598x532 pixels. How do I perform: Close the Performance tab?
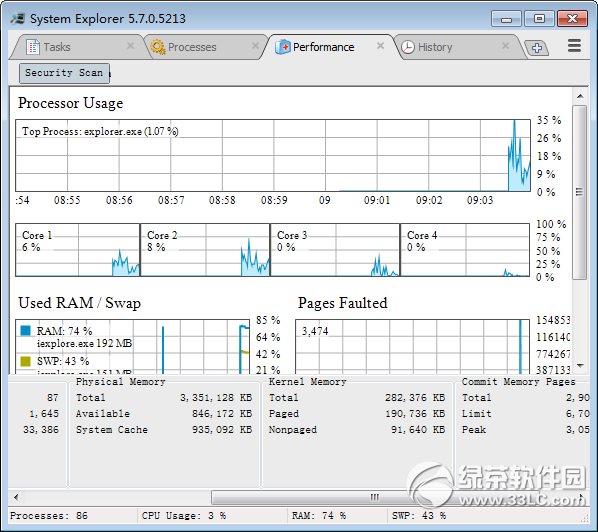(380, 46)
